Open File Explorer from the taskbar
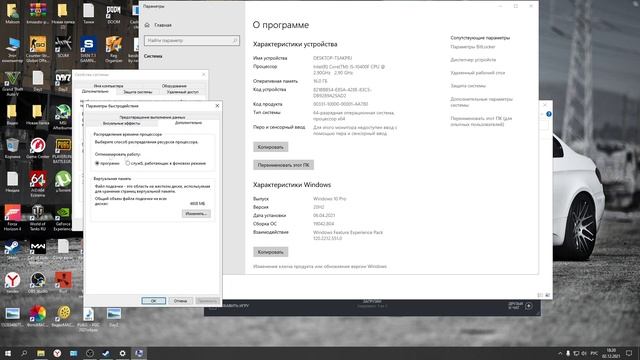The image size is (640, 360). [40, 353]
